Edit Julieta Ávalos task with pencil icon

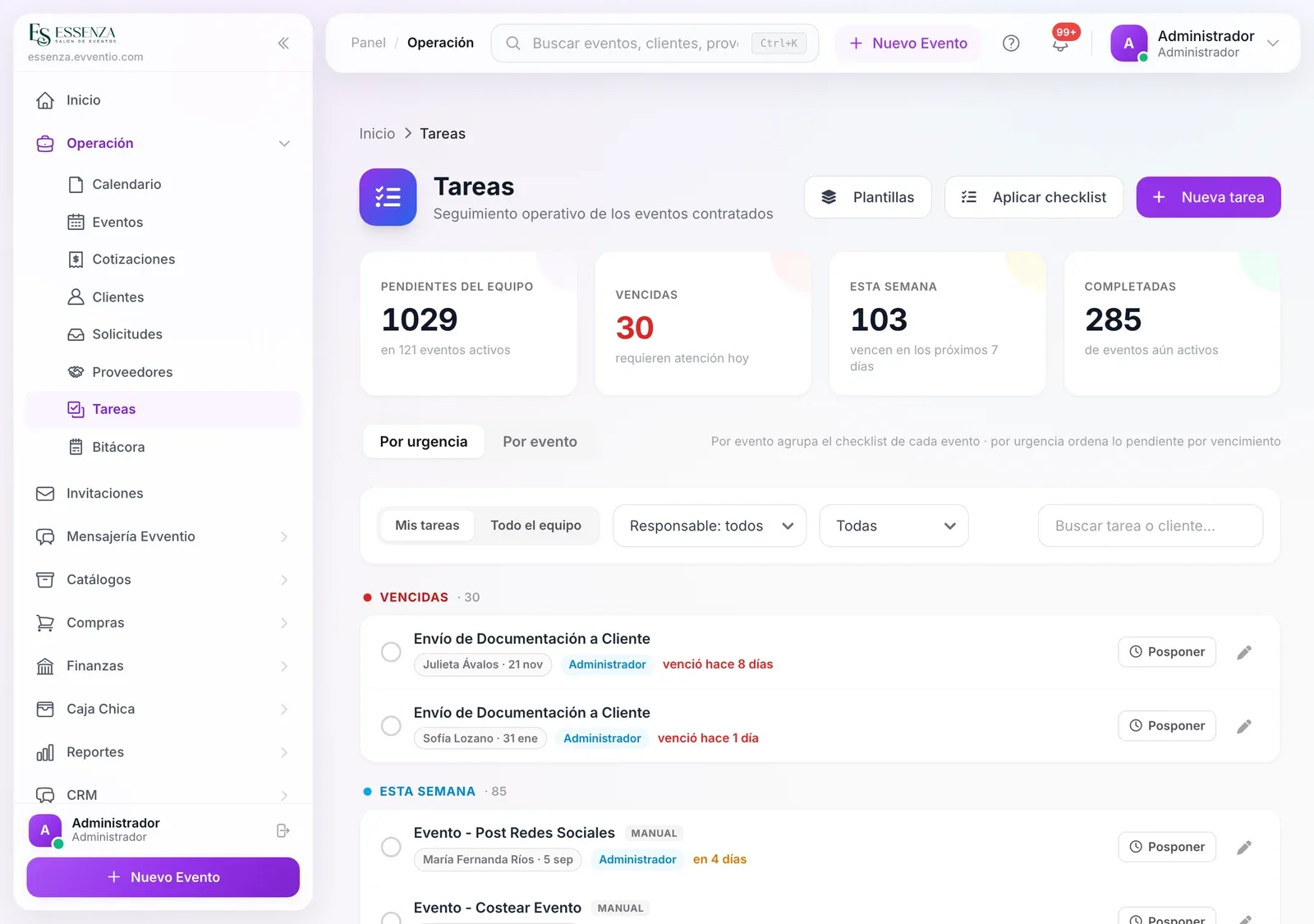(1244, 652)
